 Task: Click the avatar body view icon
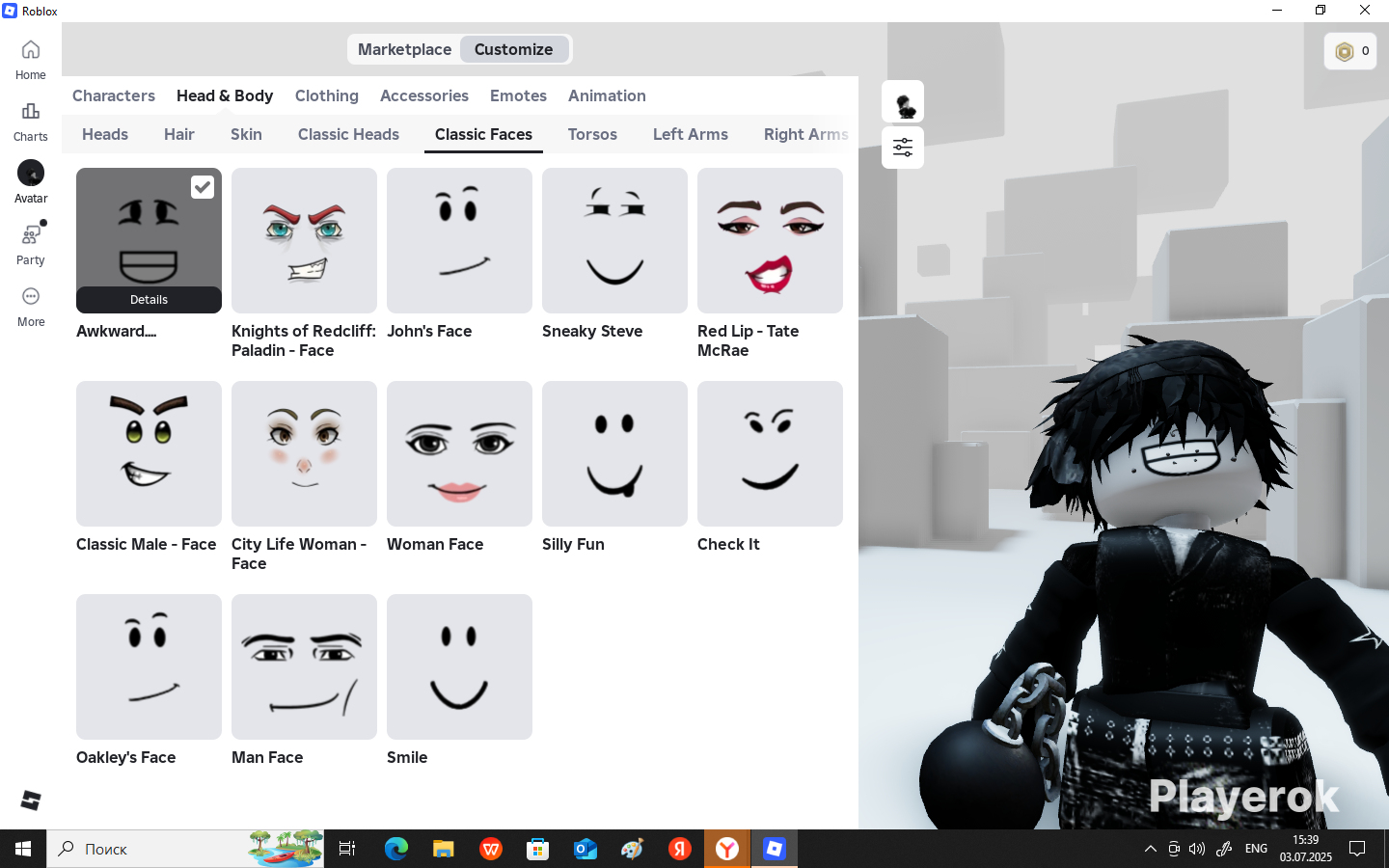903,102
